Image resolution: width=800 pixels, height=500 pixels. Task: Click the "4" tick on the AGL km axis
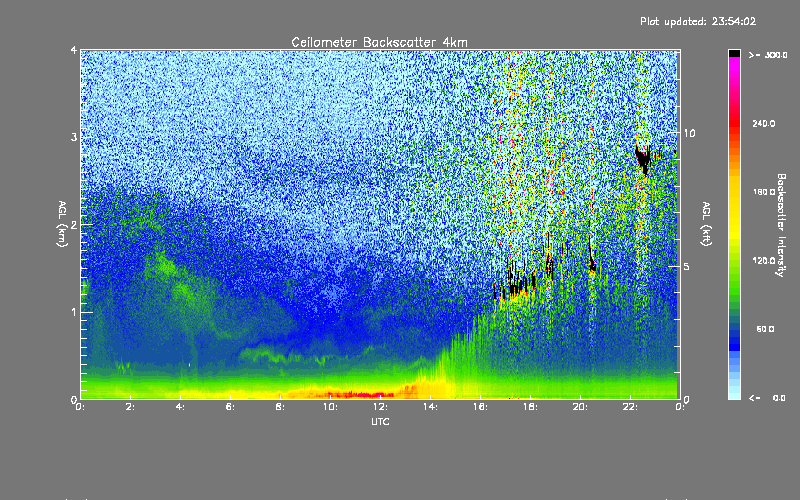(74, 50)
